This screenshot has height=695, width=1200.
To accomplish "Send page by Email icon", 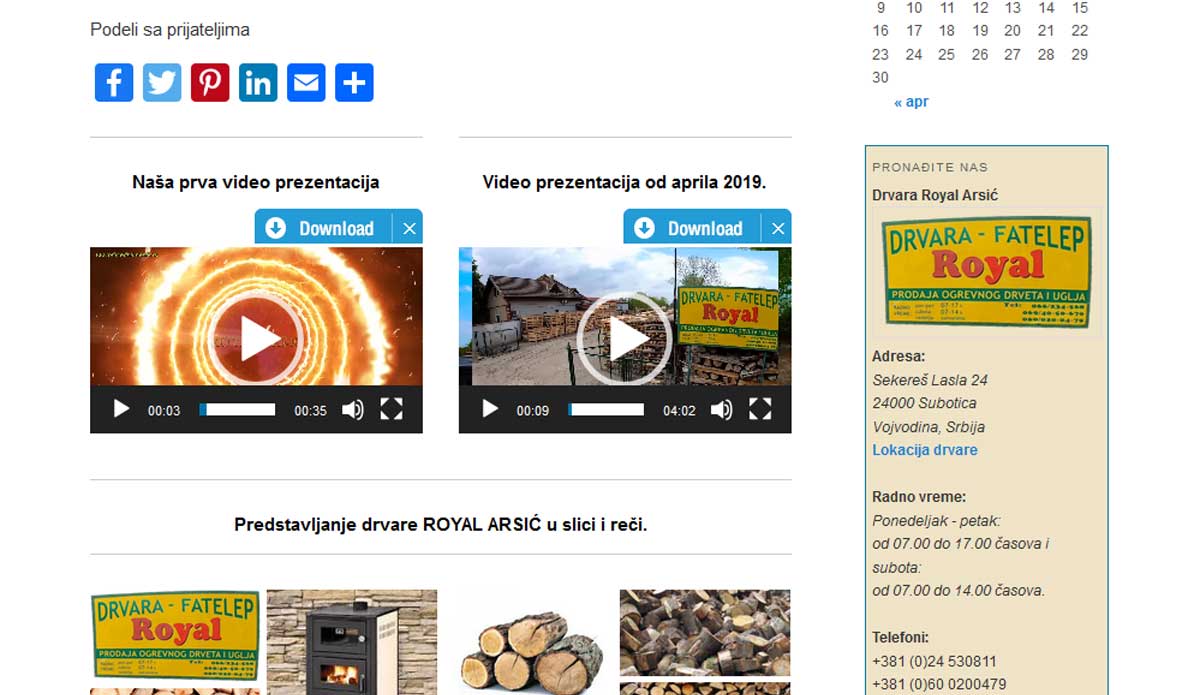I will (x=306, y=83).
